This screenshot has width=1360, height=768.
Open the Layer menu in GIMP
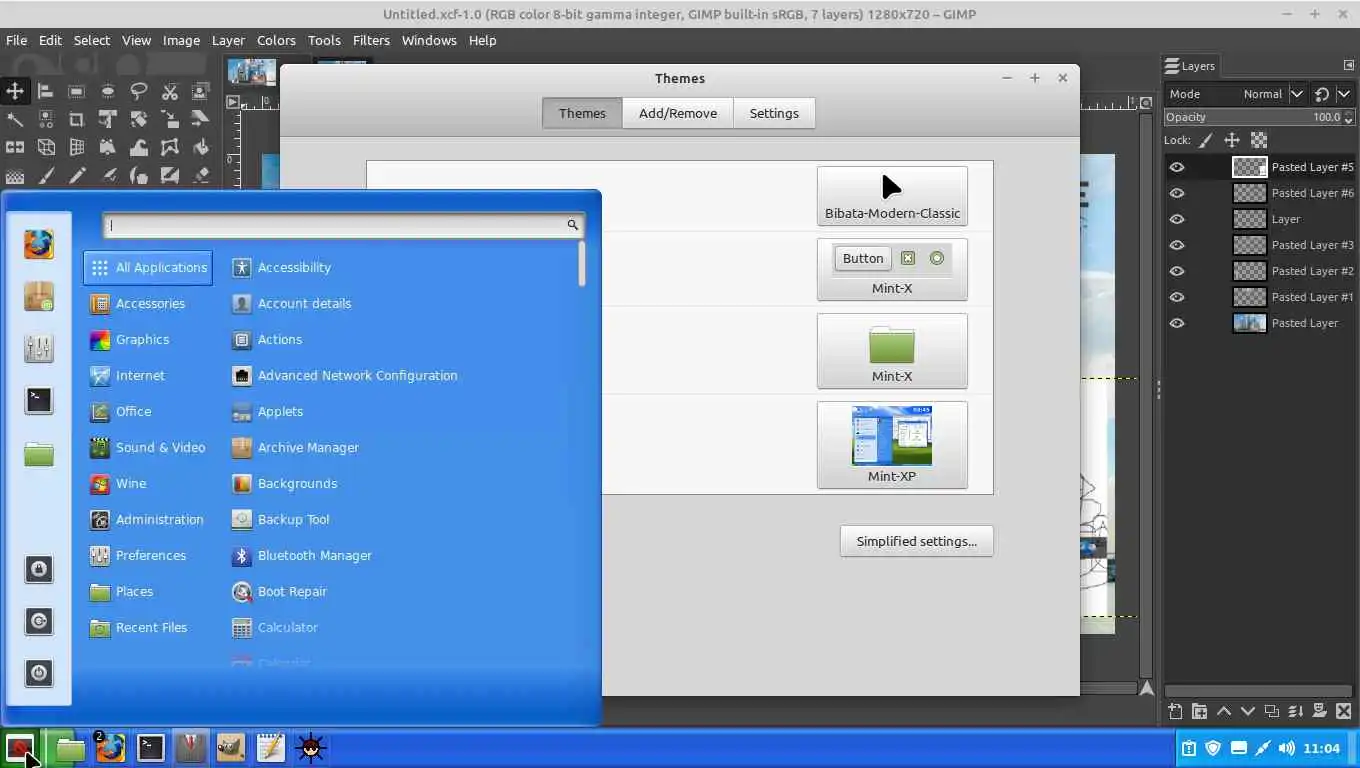(228, 40)
